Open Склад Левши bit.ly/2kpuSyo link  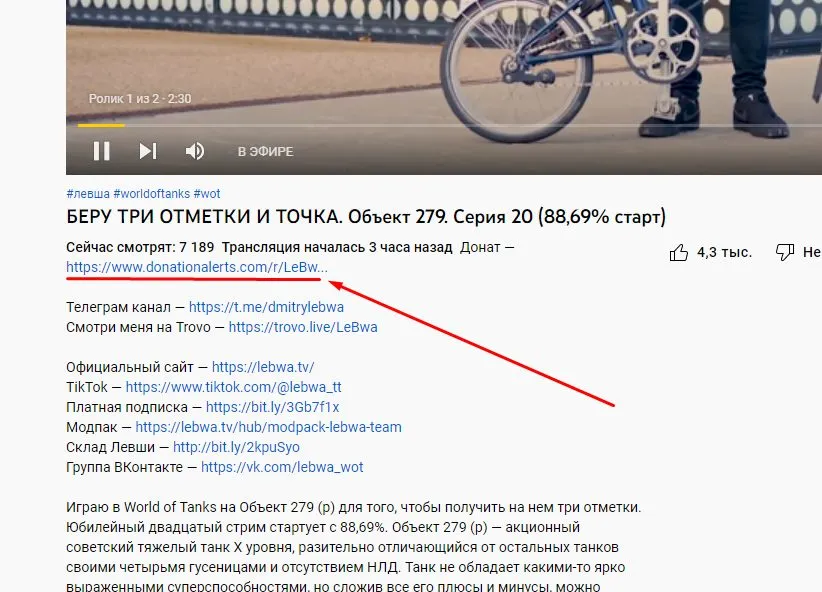[236, 447]
